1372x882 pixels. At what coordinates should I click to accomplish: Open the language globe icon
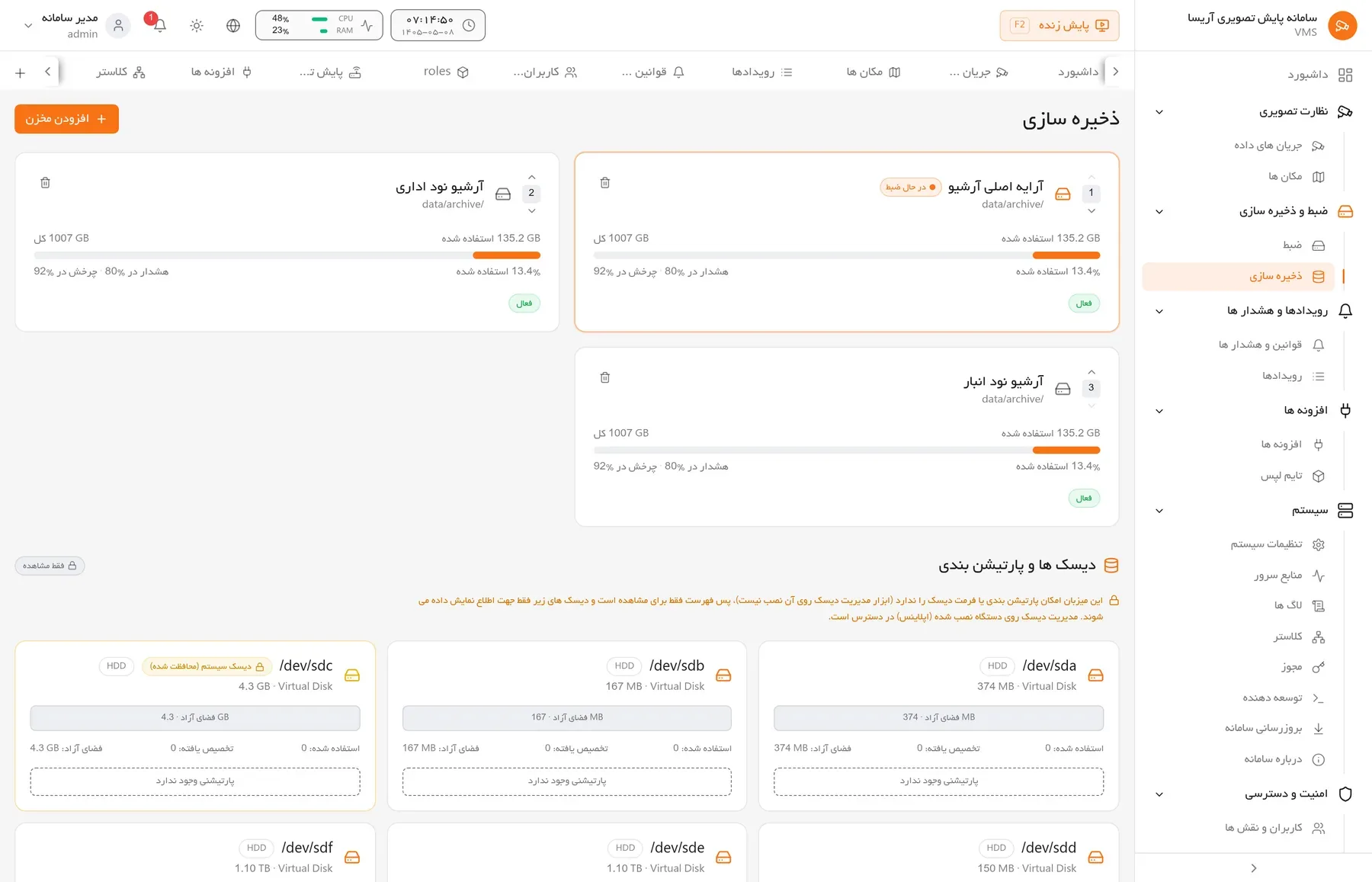click(x=233, y=25)
